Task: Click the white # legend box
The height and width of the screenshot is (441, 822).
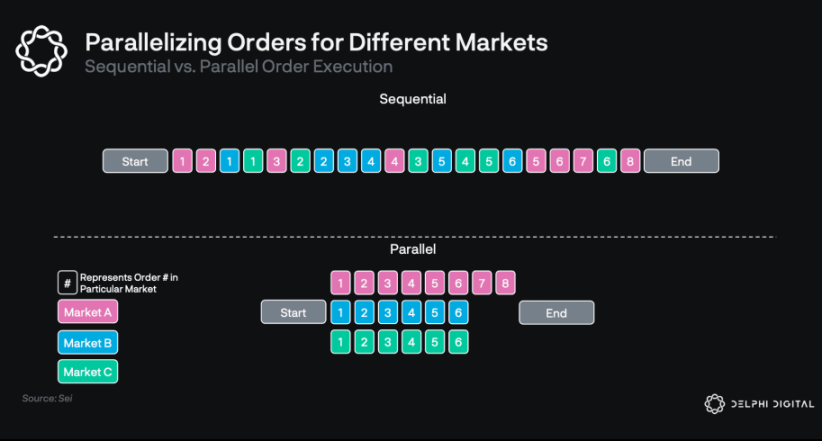Action: click(x=67, y=282)
